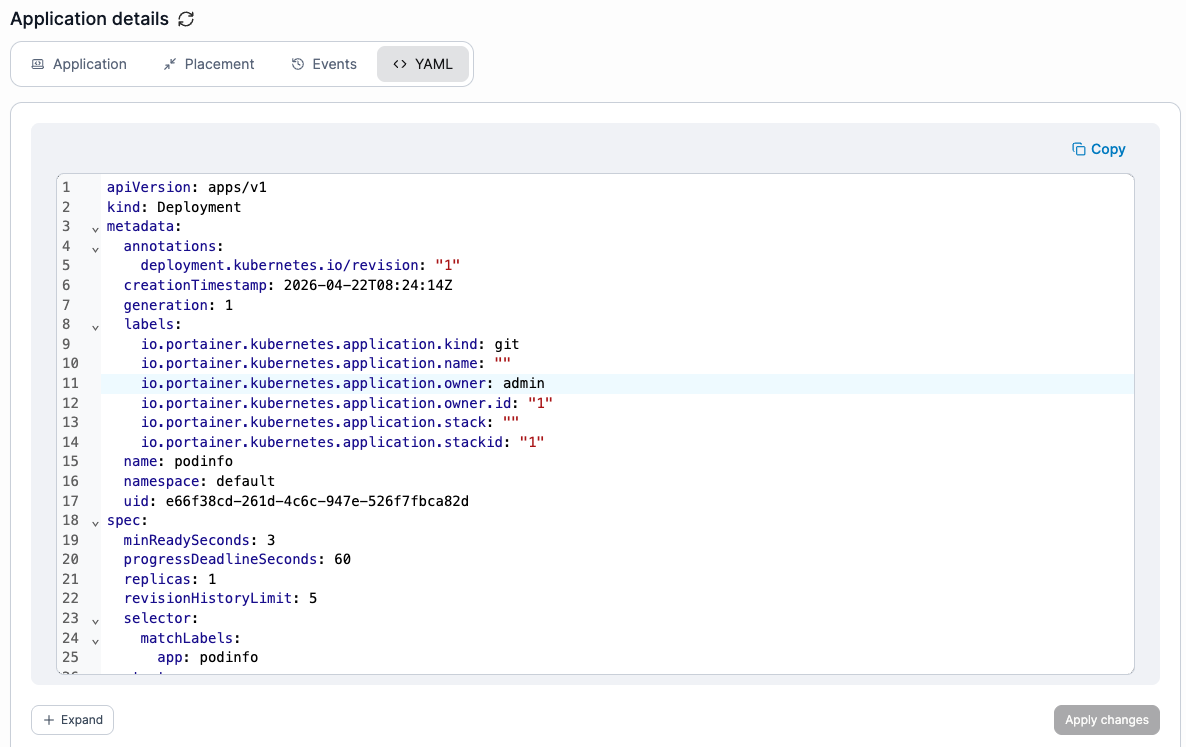
Task: Click the plus icon on Expand button
Action: 49,720
